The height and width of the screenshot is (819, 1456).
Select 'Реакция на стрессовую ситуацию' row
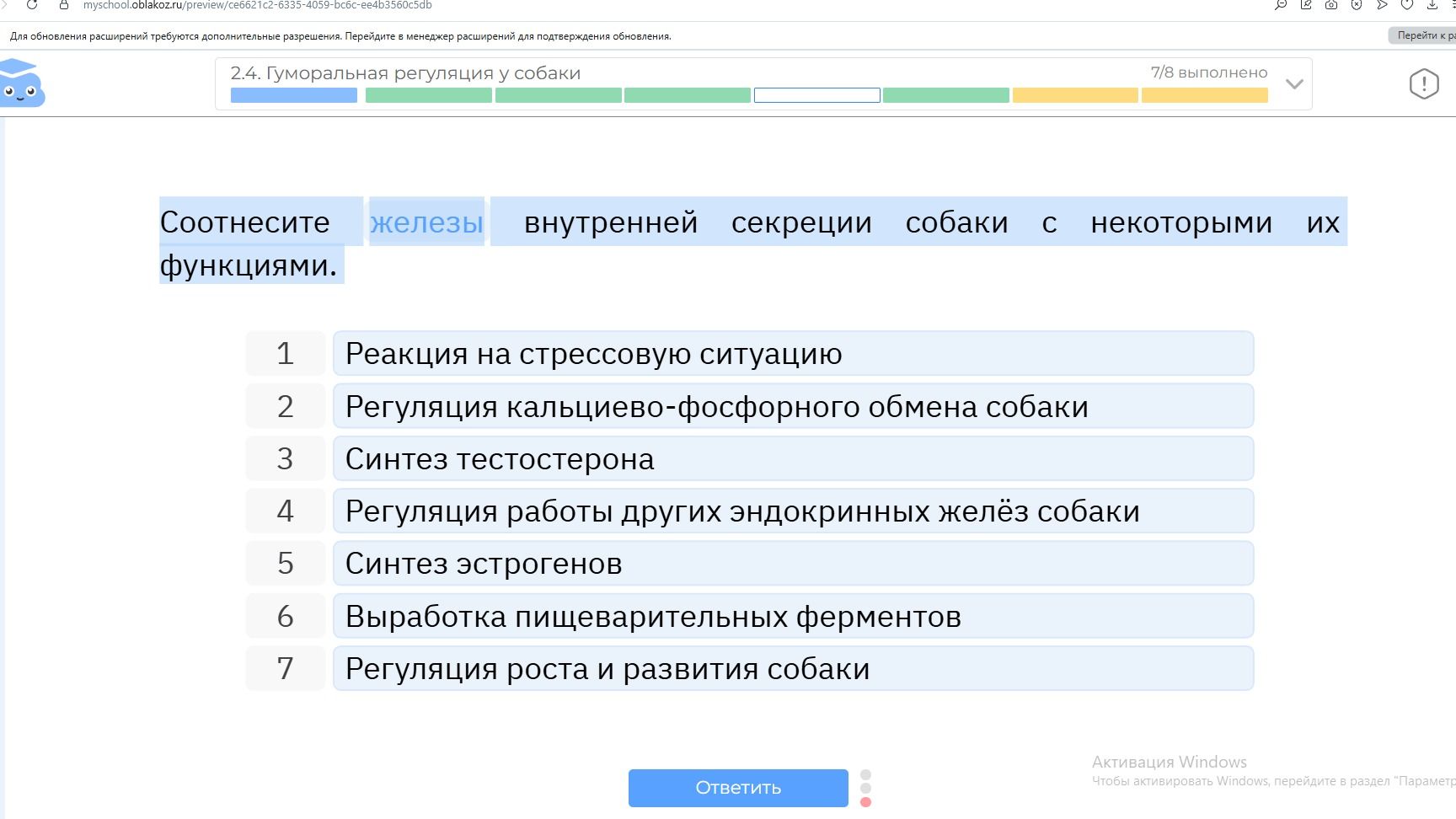pos(793,353)
